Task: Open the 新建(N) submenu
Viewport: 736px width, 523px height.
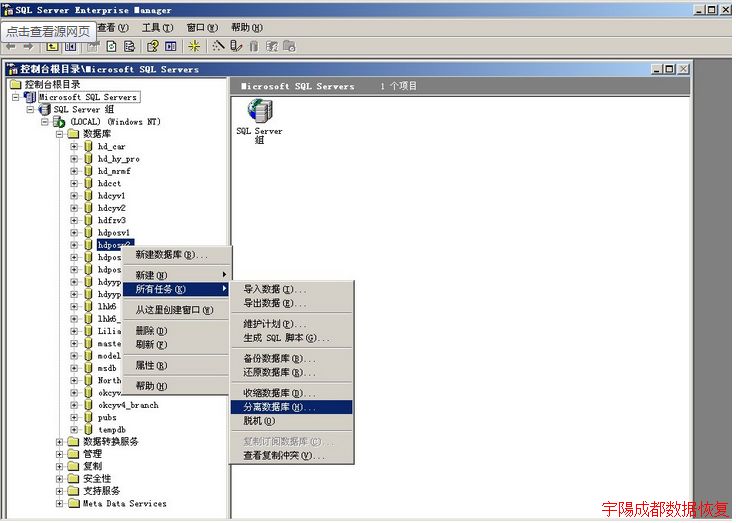Action: pos(177,275)
